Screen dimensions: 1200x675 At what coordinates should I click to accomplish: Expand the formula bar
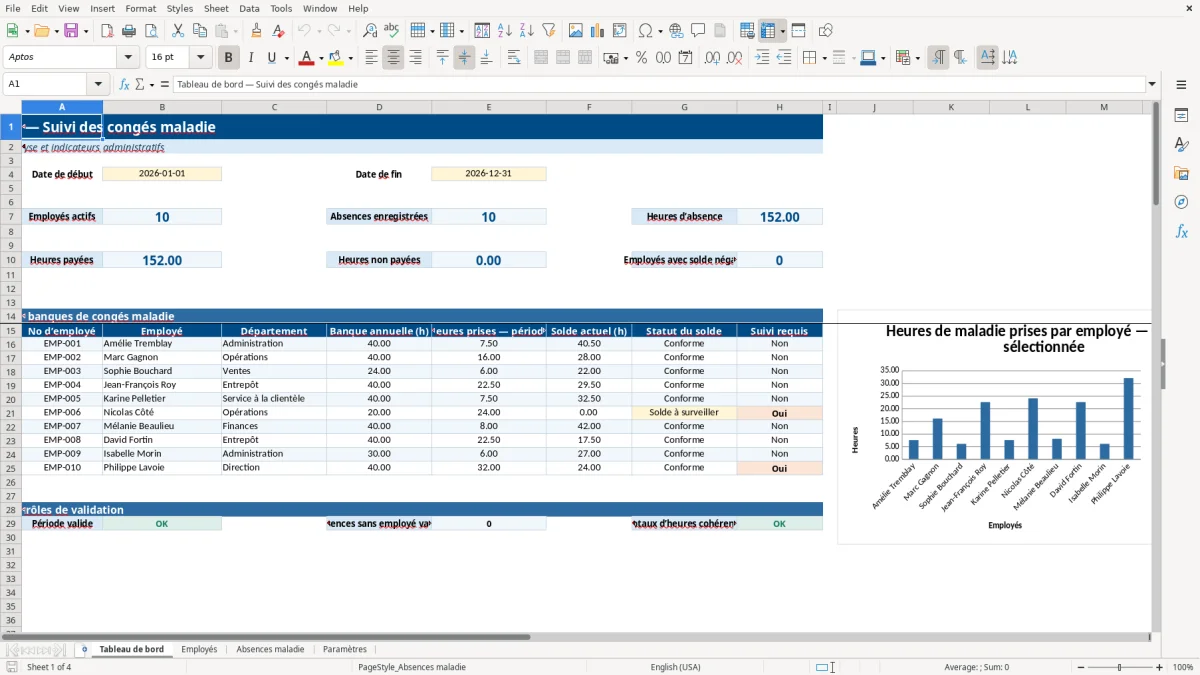pyautogui.click(x=1152, y=84)
